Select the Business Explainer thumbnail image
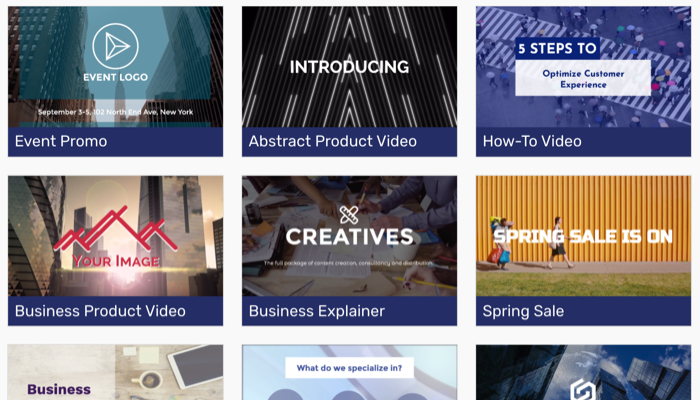Viewport: 700px width, 400px height. pyautogui.click(x=350, y=236)
